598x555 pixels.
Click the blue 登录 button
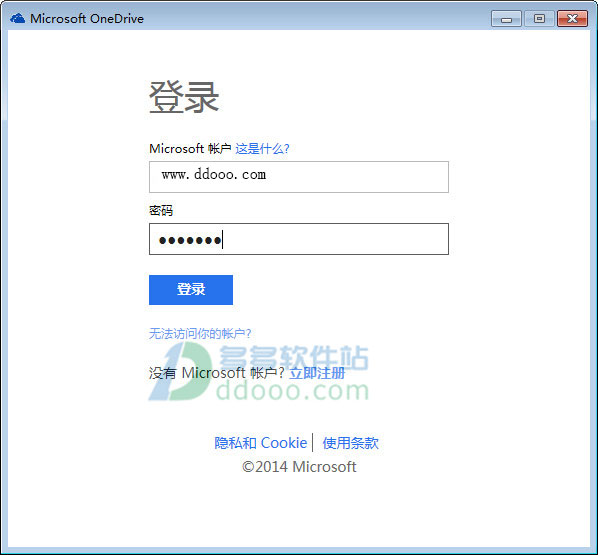(191, 290)
